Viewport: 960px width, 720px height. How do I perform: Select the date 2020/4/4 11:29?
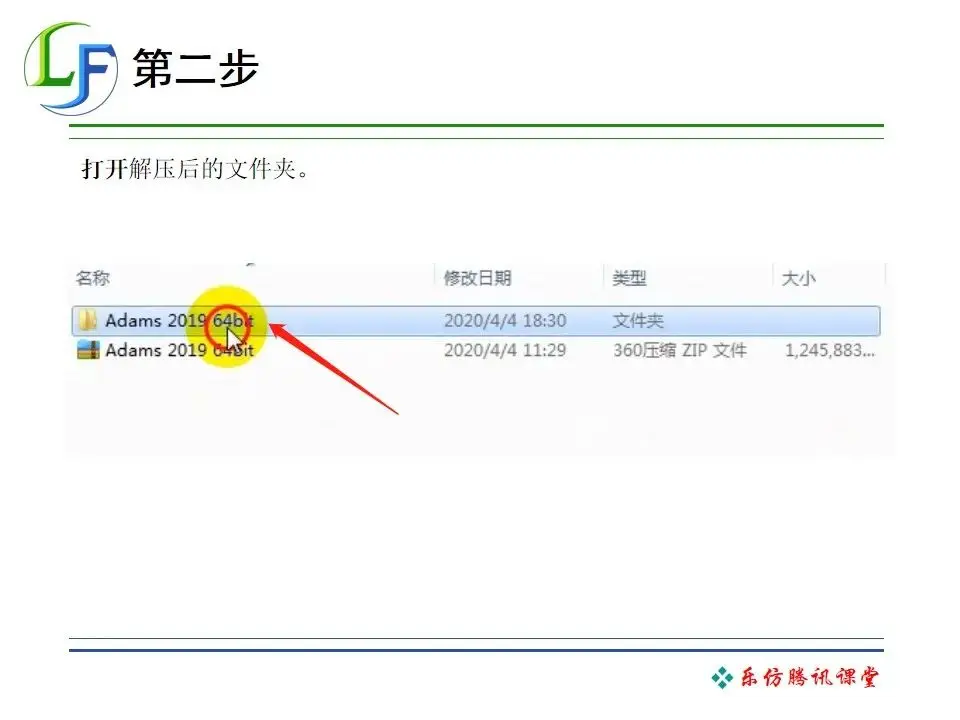tap(505, 350)
